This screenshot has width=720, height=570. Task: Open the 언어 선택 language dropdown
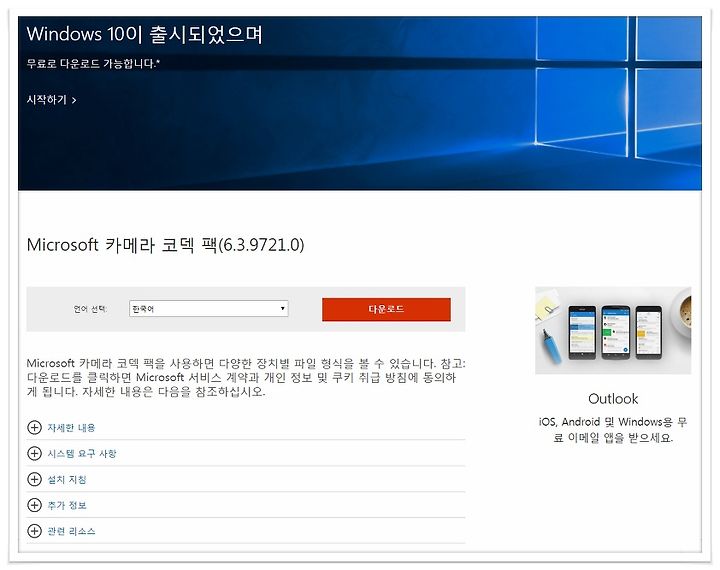coord(208,309)
